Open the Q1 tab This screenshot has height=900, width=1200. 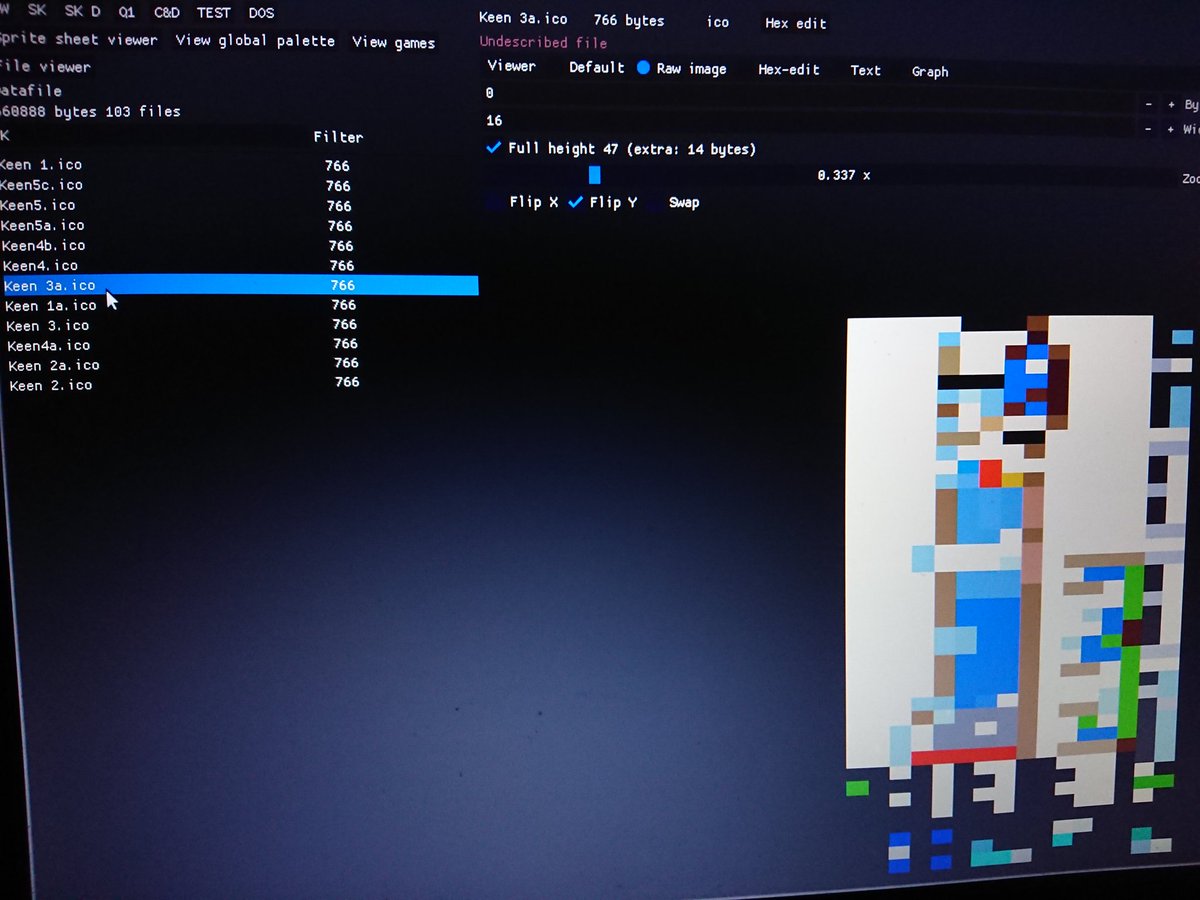tap(126, 13)
